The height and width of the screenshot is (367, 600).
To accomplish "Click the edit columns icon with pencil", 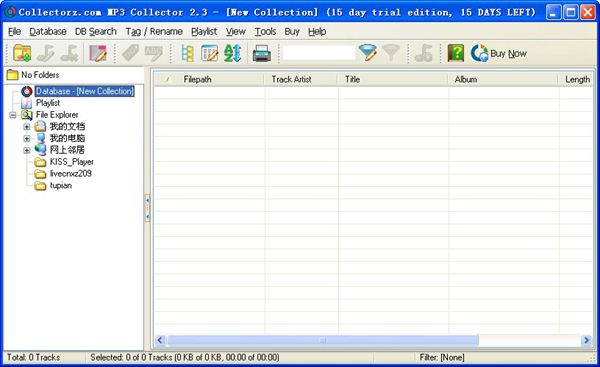I will coord(209,53).
